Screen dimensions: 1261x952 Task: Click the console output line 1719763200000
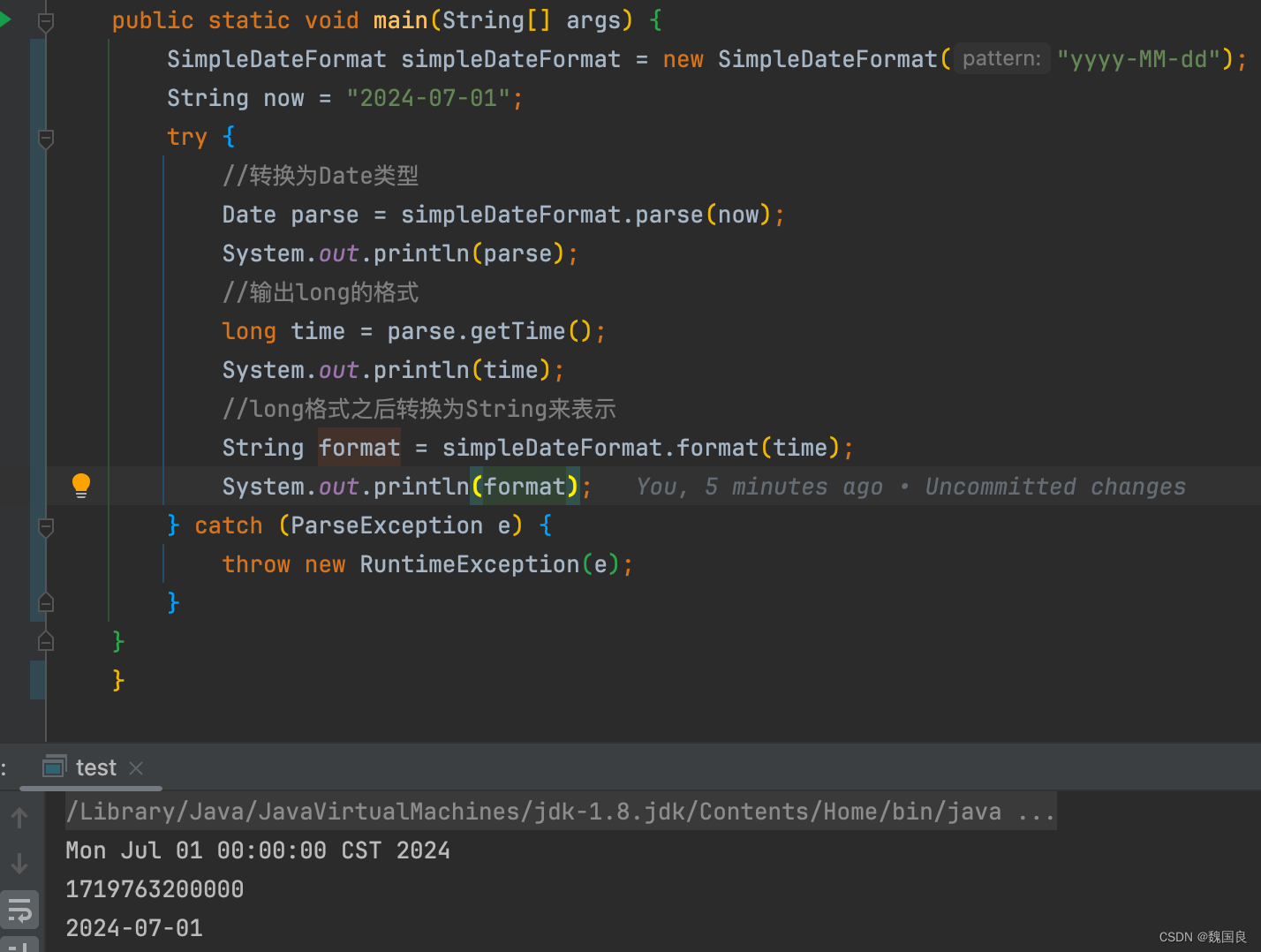[154, 888]
